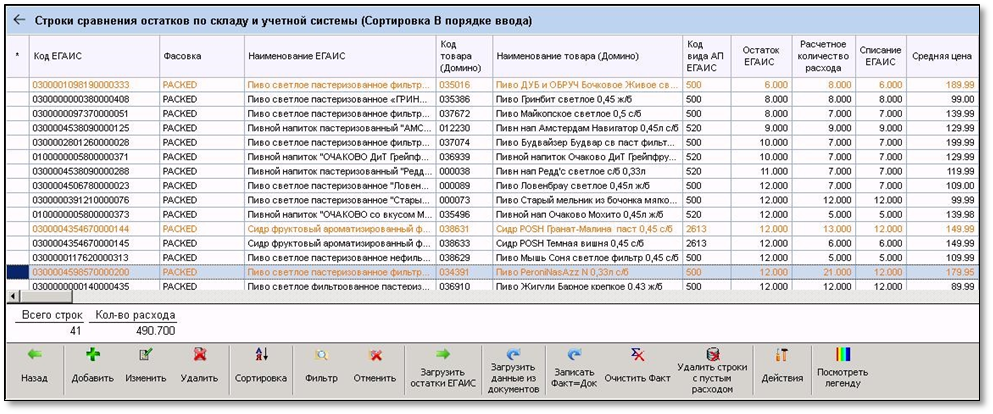Select cell 0300004354670000145
The height and width of the screenshot is (414, 993).
pyautogui.click(x=94, y=243)
